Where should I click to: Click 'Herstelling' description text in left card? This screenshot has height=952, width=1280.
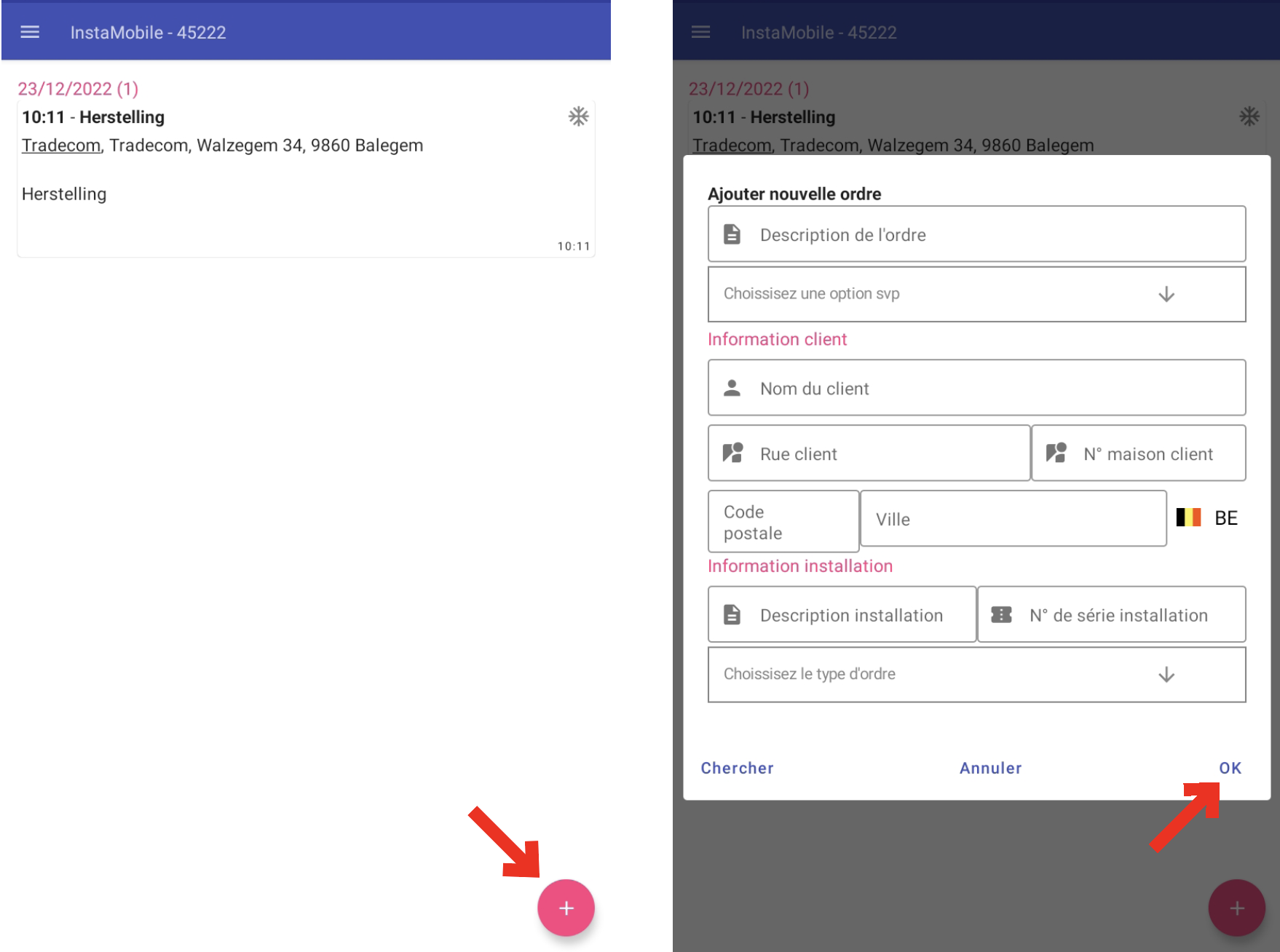64,194
